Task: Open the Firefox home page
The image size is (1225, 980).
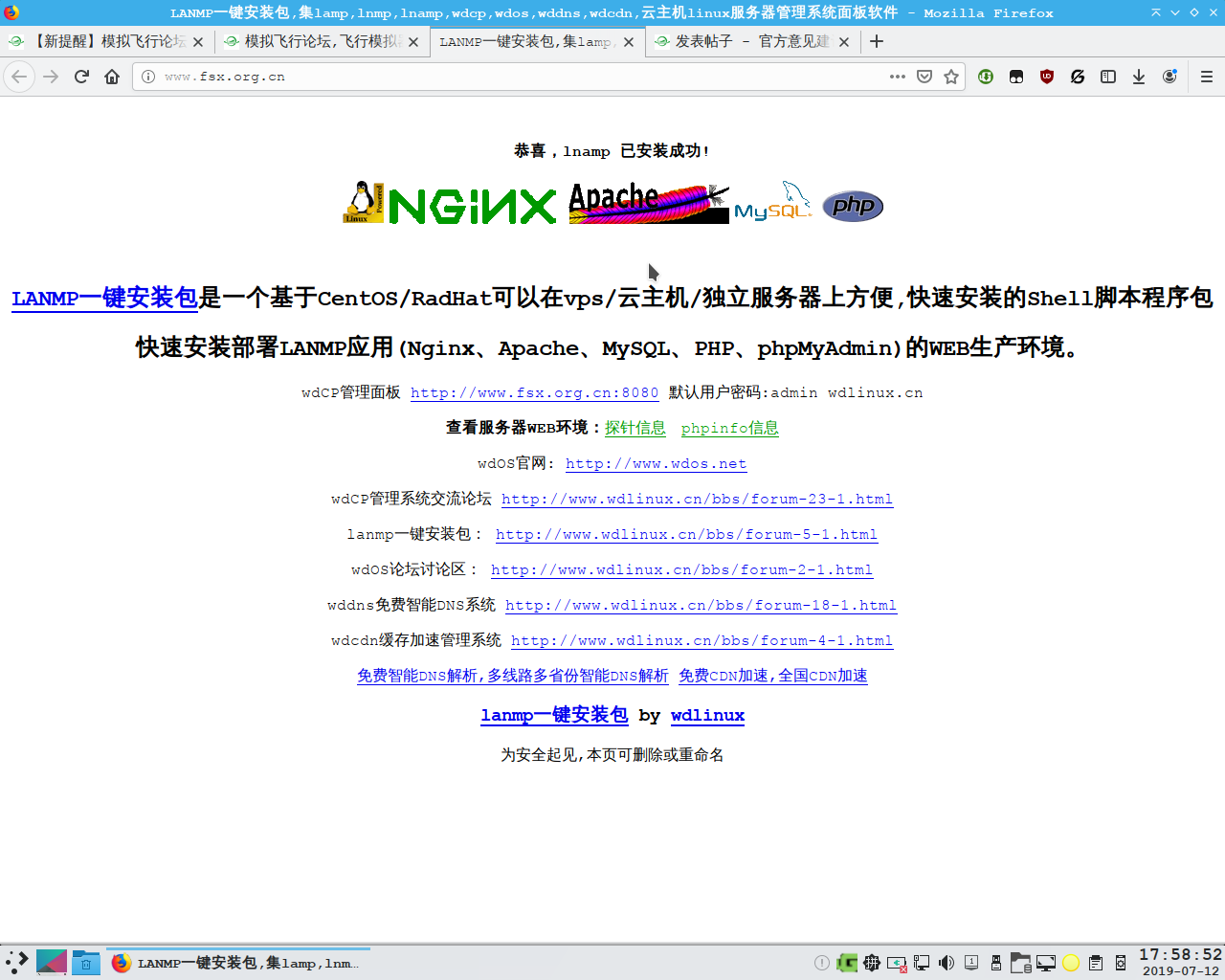Action: click(x=112, y=77)
